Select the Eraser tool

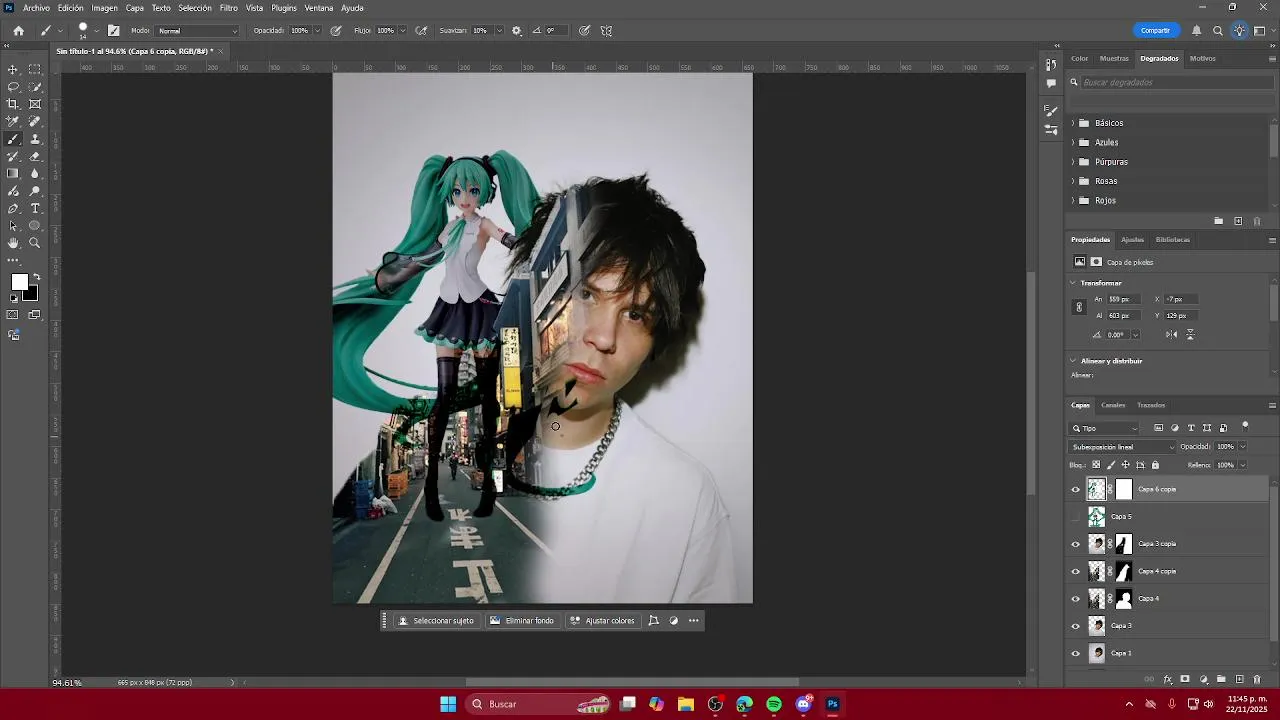pyautogui.click(x=35, y=156)
